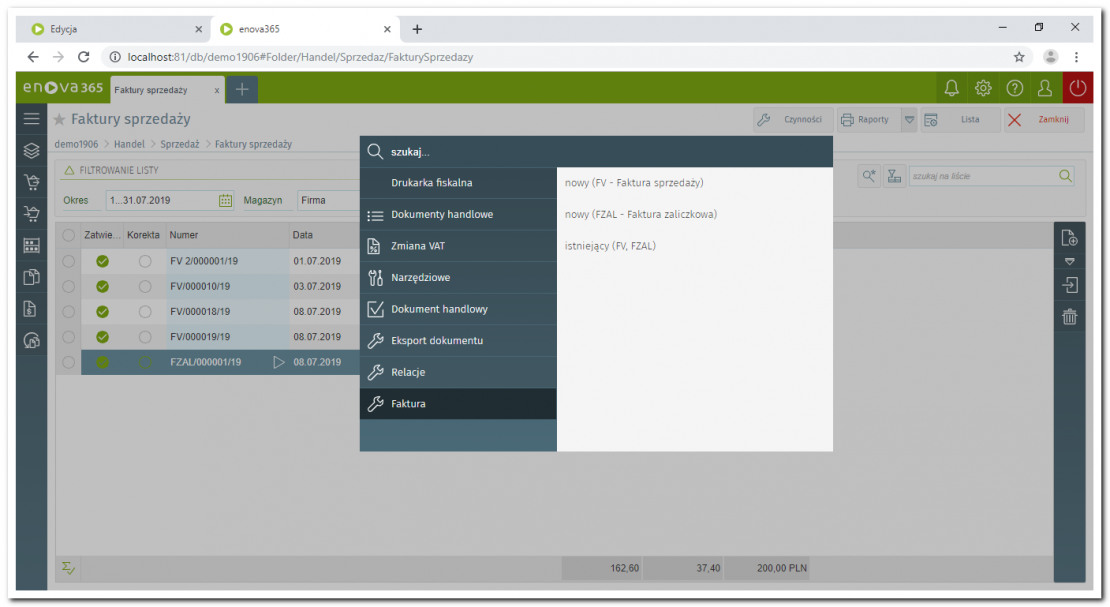1110x607 pixels.
Task: Click the help question mark icon
Action: tap(1014, 89)
